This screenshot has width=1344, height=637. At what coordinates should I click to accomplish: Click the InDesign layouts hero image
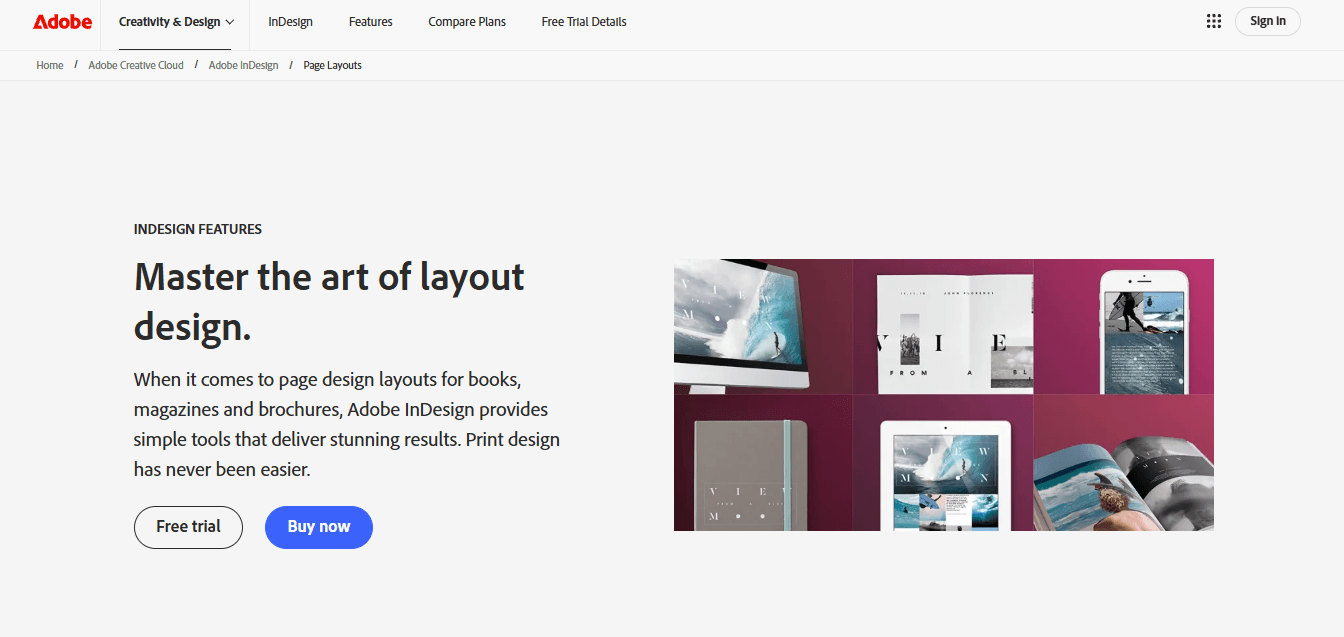[944, 395]
